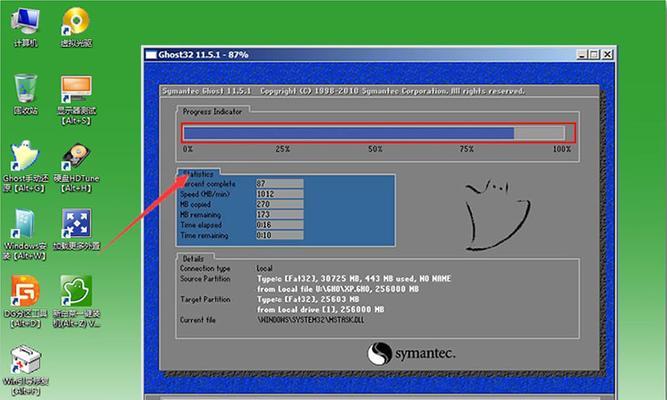Launch the DG分区工具 [Alt+D] partition tool
This screenshot has width=667, height=400.
click(x=25, y=301)
